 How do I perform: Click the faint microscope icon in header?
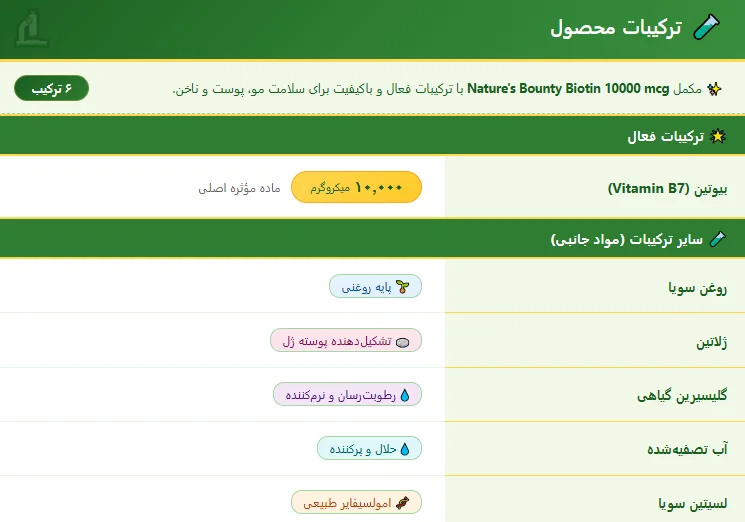point(31,28)
